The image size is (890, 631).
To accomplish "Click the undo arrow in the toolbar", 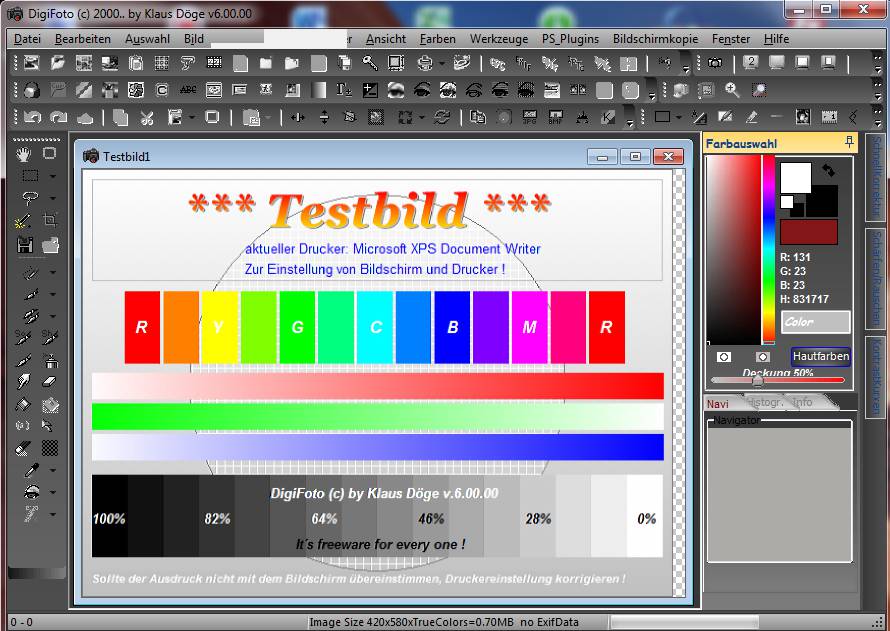I will 32,118.
